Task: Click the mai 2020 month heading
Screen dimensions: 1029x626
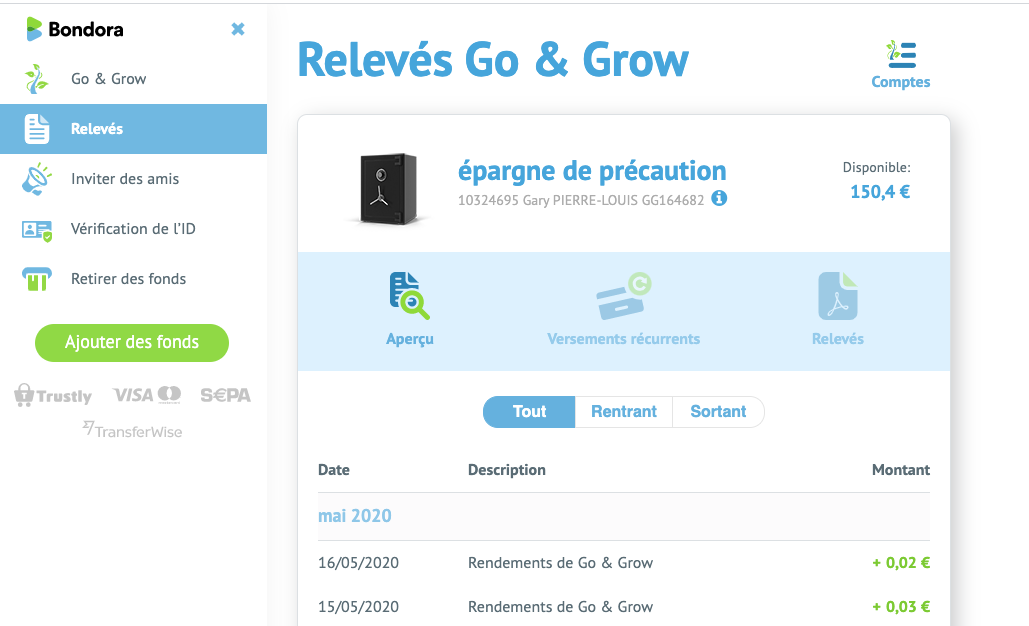Action: click(x=354, y=516)
